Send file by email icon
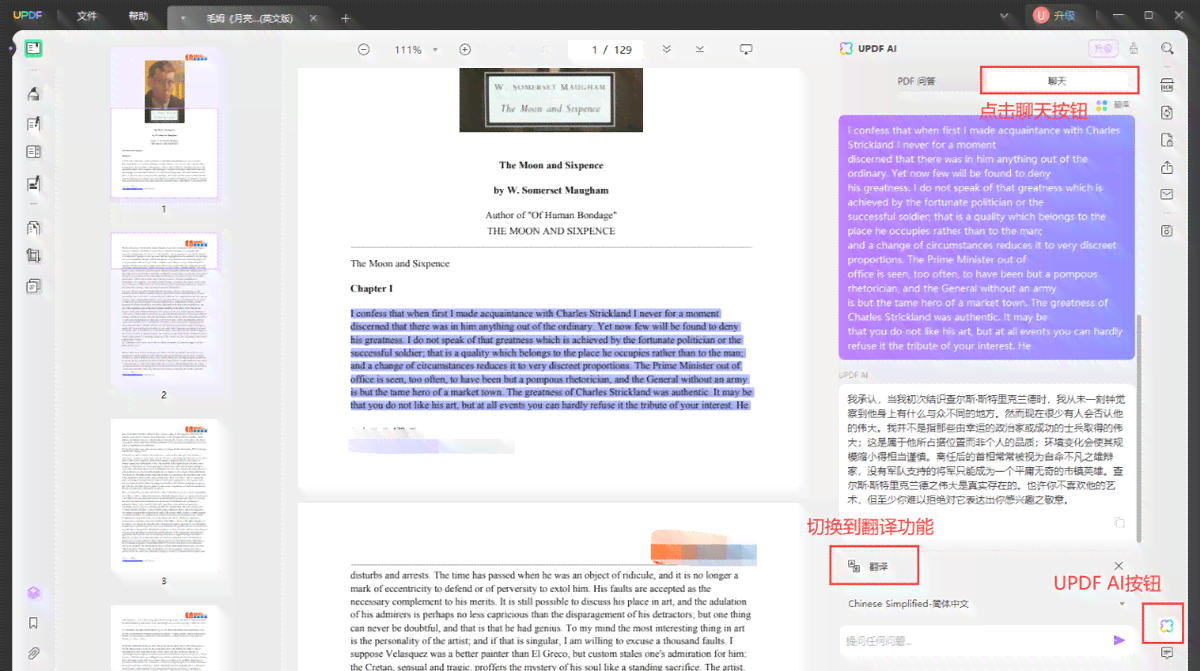Image resolution: width=1200 pixels, height=671 pixels. (x=1167, y=194)
